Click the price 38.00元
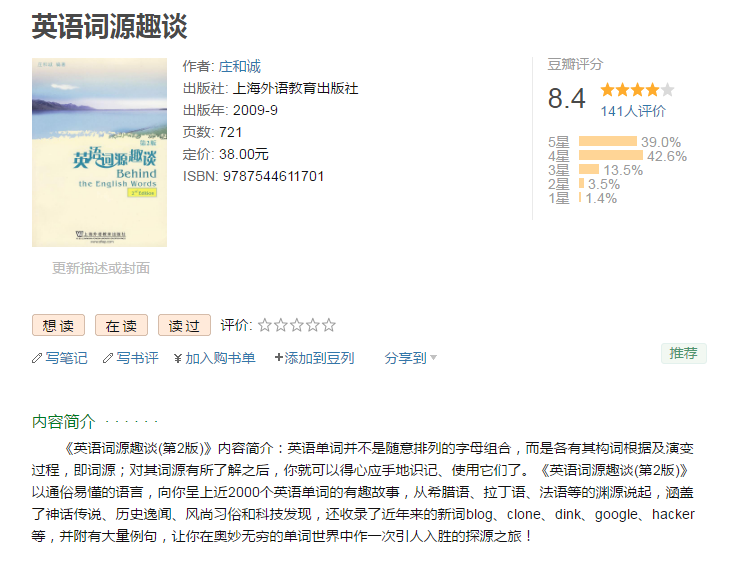736x564 pixels. pos(244,154)
